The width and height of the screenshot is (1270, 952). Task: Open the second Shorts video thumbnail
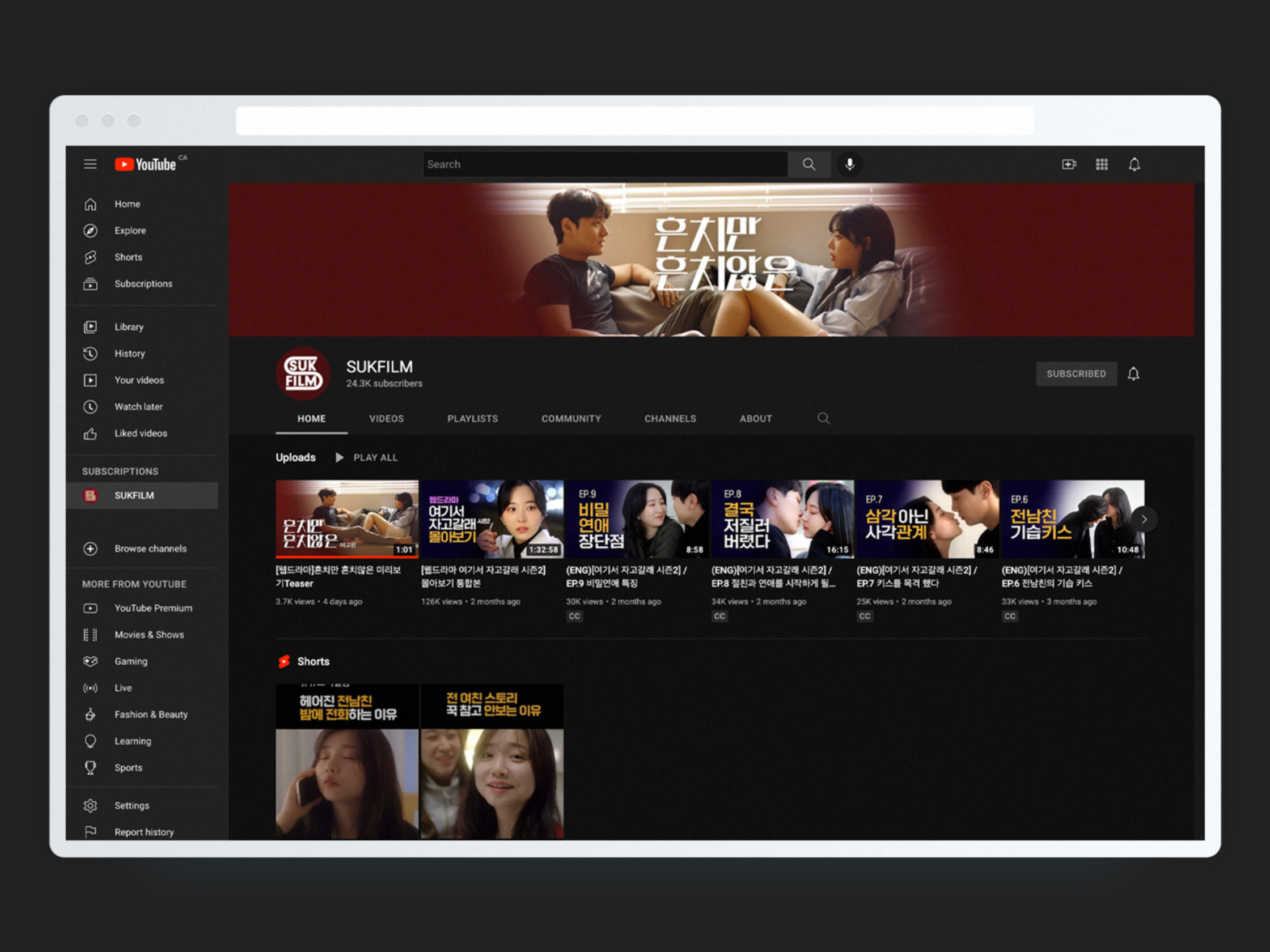point(492,761)
